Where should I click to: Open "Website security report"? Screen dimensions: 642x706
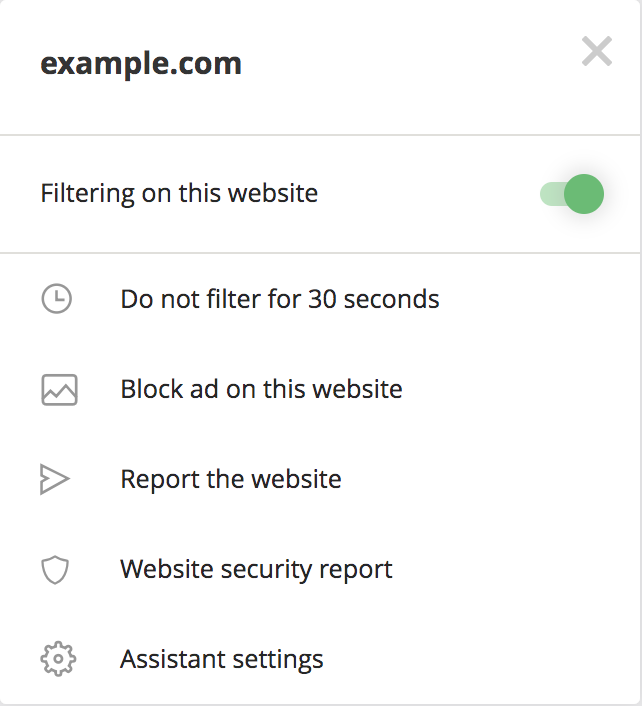pos(256,570)
